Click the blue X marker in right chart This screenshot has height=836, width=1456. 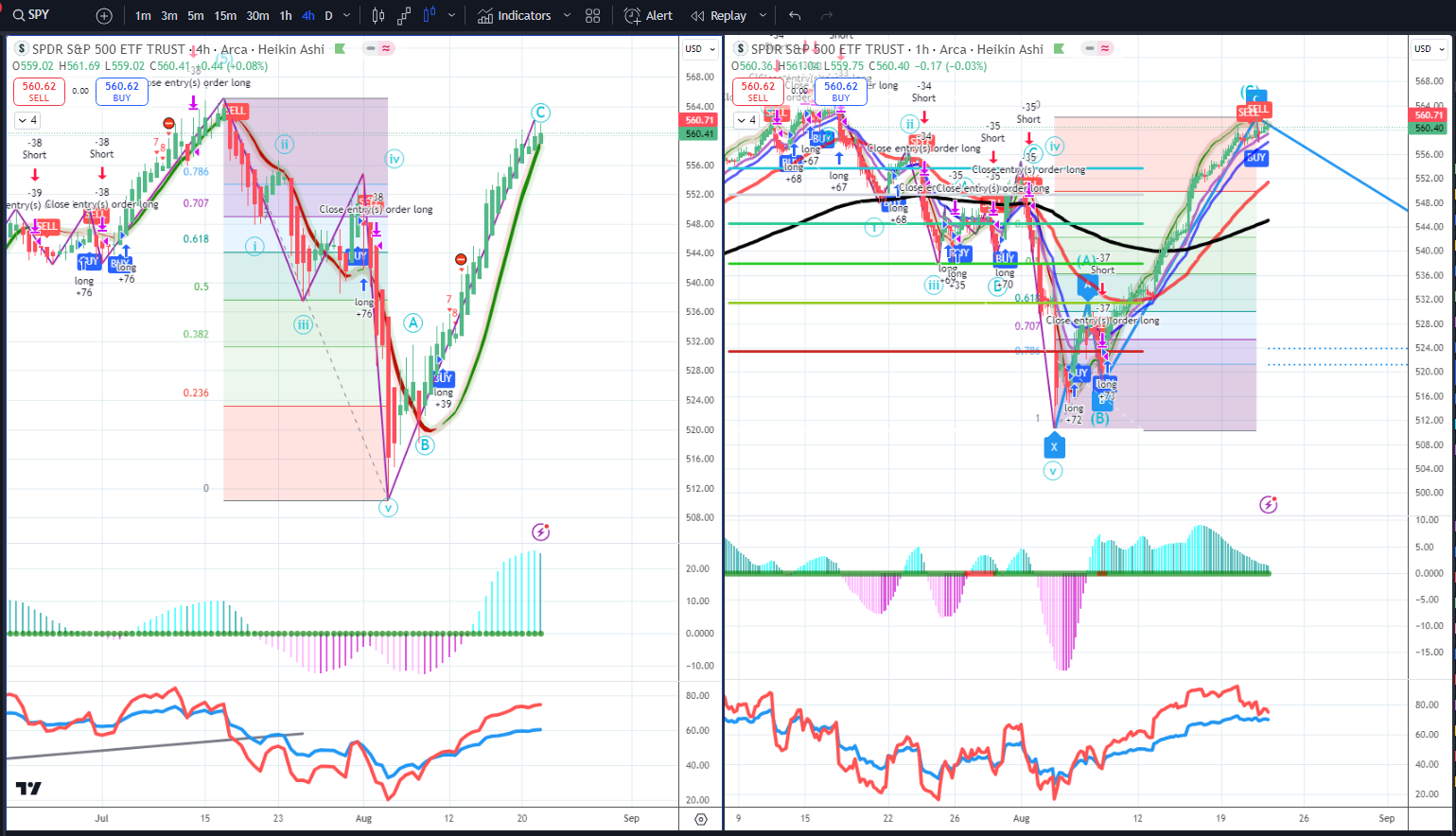click(x=1053, y=446)
